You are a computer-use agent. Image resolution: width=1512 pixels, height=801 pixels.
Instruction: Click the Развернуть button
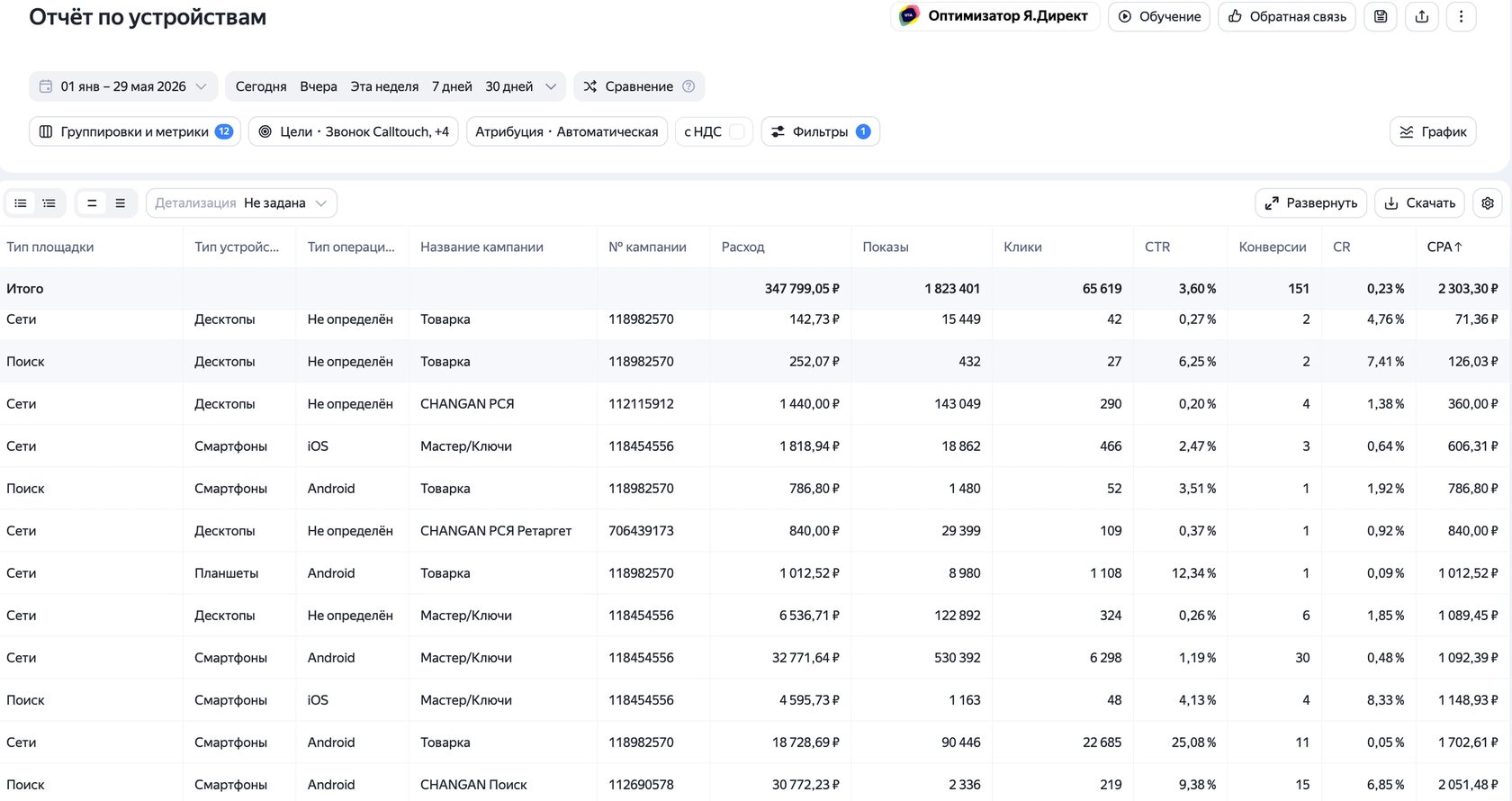[x=1311, y=203]
